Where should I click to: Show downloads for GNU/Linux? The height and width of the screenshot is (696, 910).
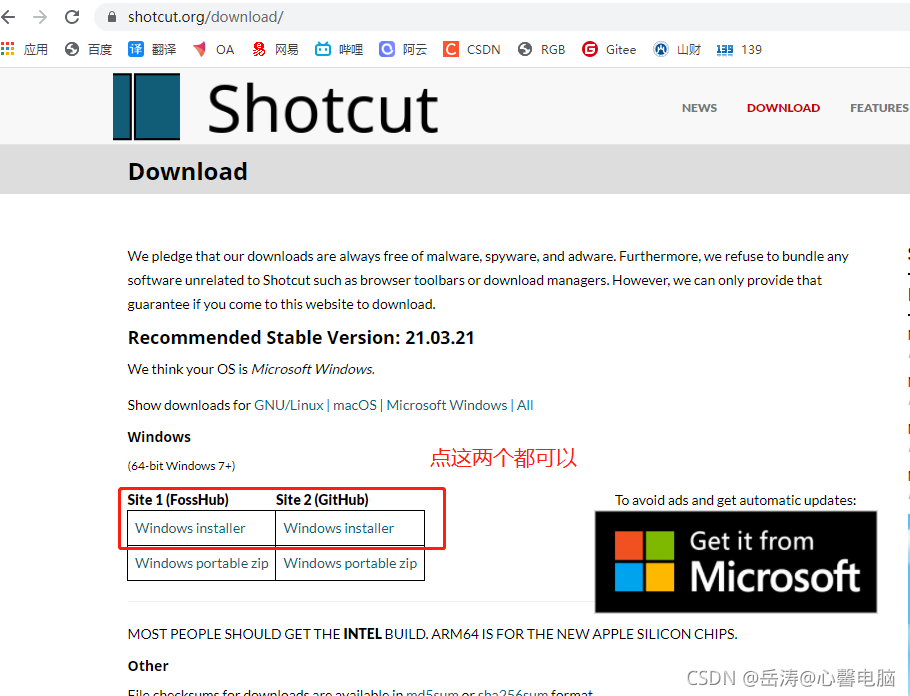pos(288,405)
